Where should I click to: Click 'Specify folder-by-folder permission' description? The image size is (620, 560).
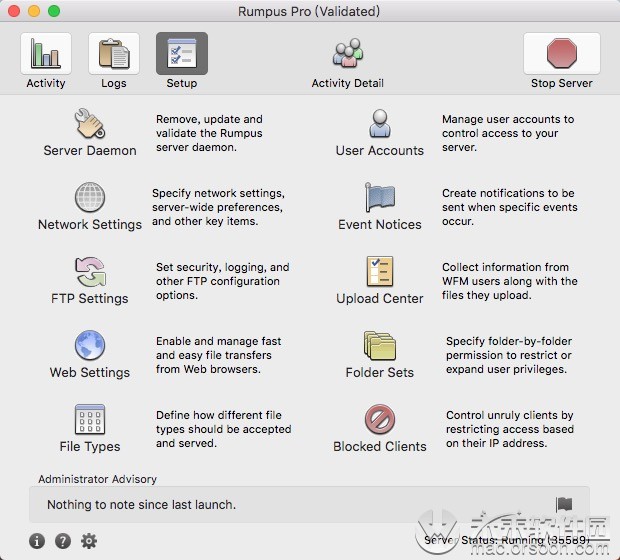click(509, 355)
